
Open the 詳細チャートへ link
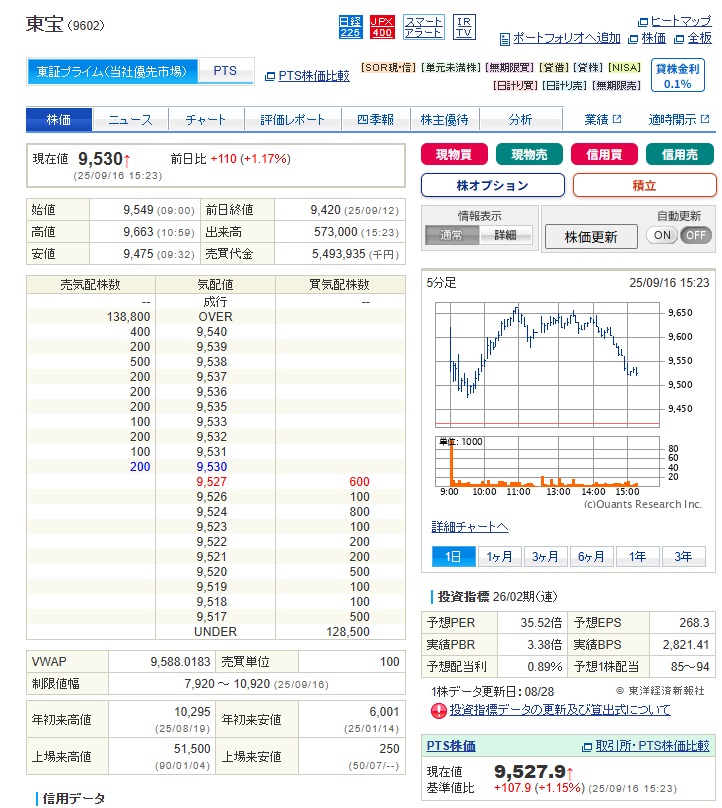(x=469, y=527)
